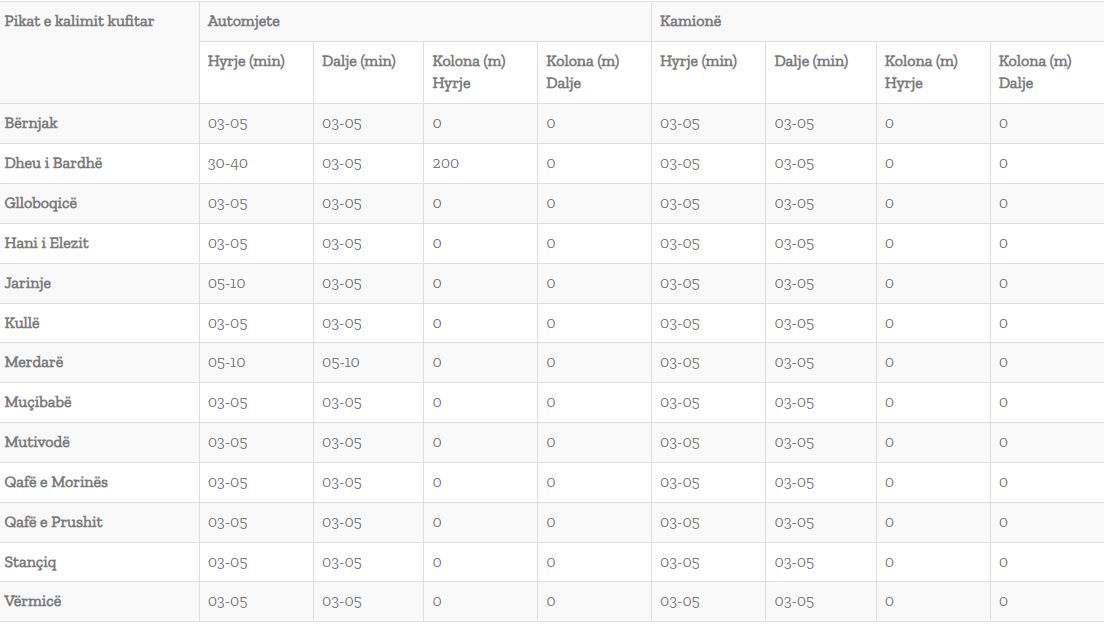
Task: Select the Automjete column group header
Action: [x=244, y=21]
